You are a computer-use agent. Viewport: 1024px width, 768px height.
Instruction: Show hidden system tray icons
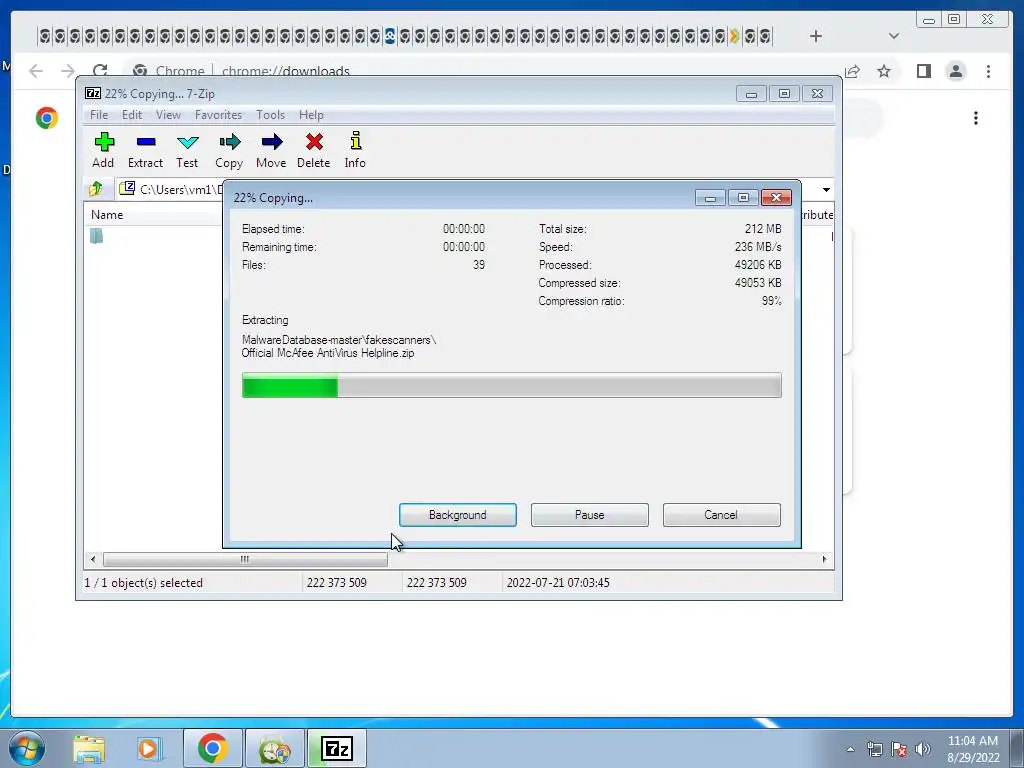pos(850,749)
